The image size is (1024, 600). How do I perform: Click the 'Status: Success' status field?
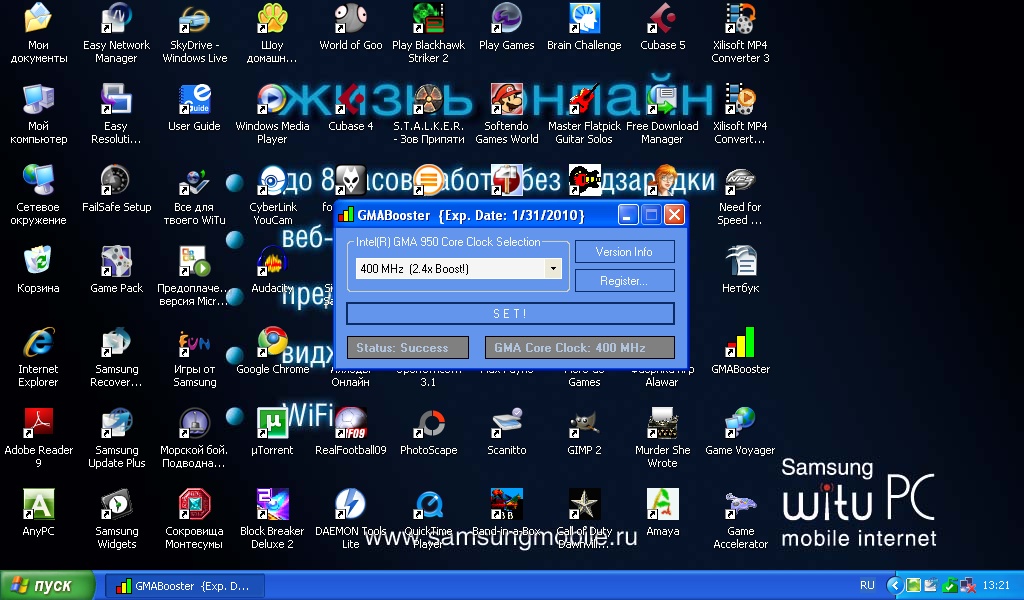point(408,347)
